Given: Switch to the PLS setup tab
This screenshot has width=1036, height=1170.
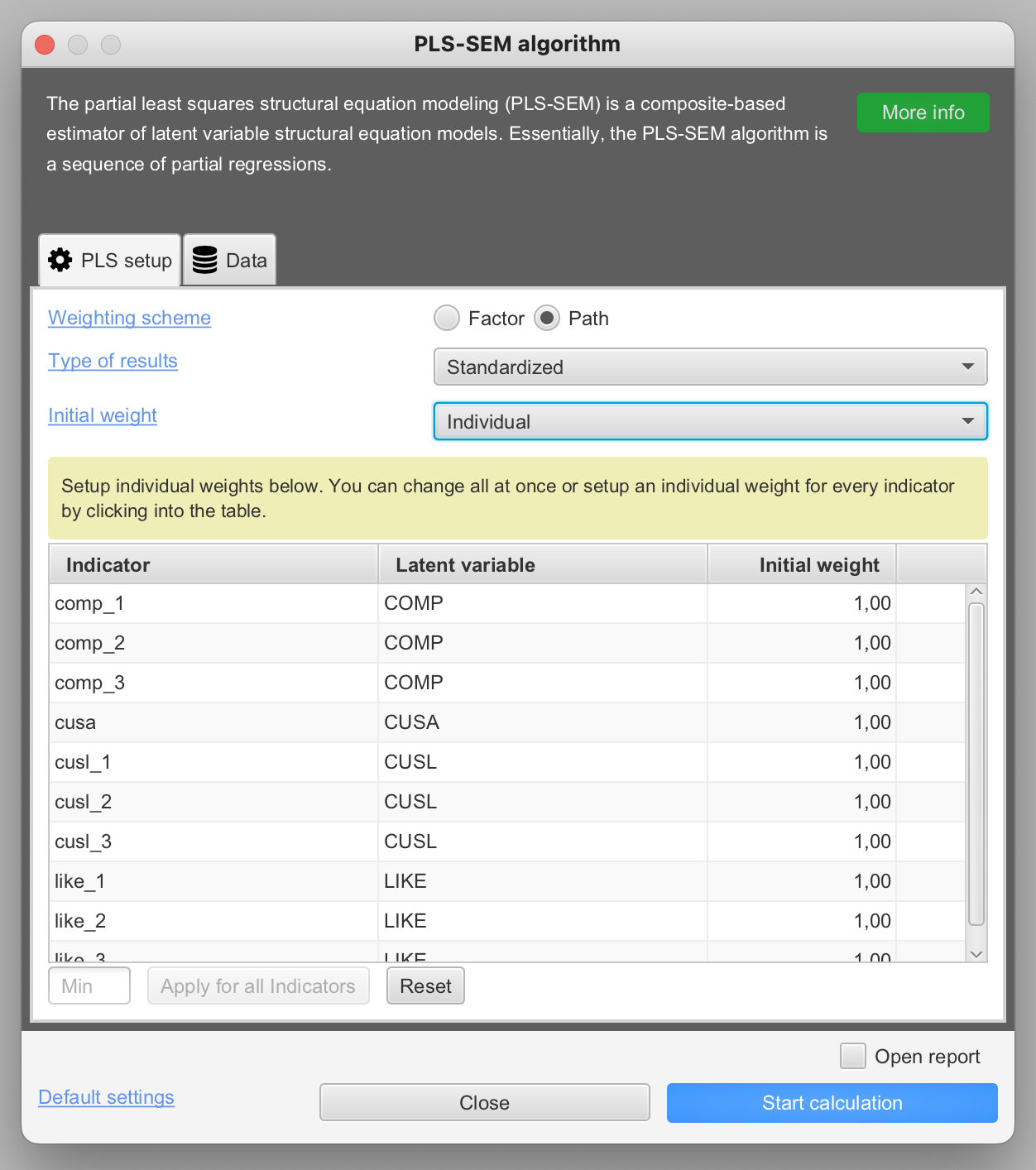Looking at the screenshot, I should click(x=110, y=261).
